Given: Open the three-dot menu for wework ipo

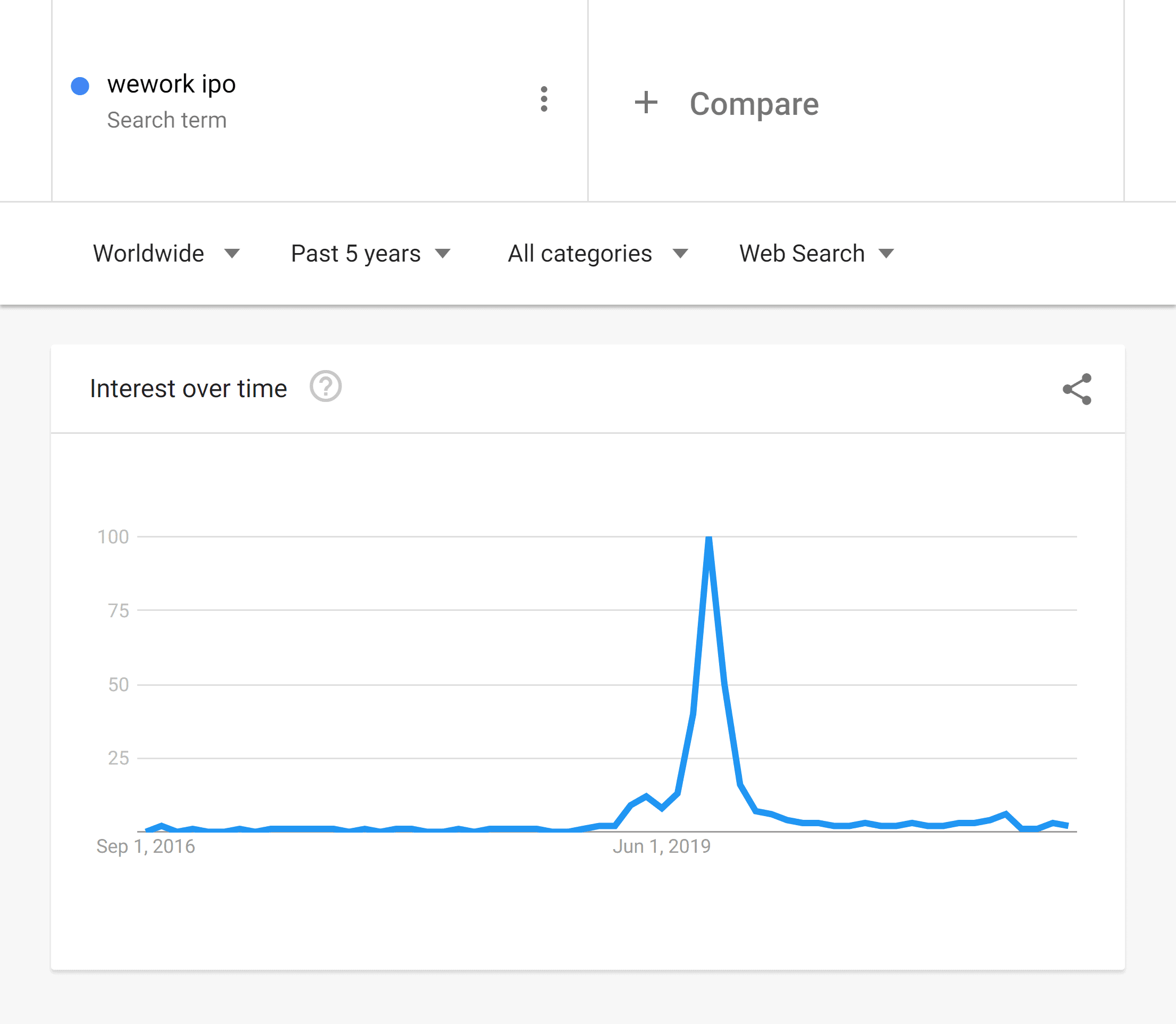Looking at the screenshot, I should [544, 99].
